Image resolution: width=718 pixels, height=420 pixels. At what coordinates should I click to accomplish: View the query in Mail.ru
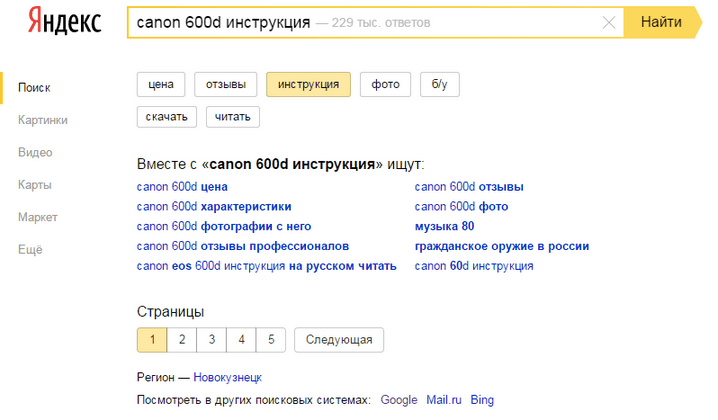click(x=444, y=400)
